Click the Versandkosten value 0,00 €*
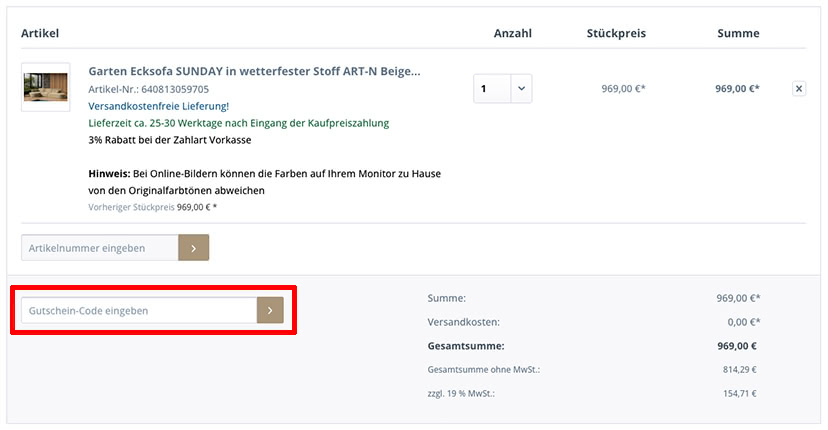Viewport: 828px width, 430px height. 744,322
